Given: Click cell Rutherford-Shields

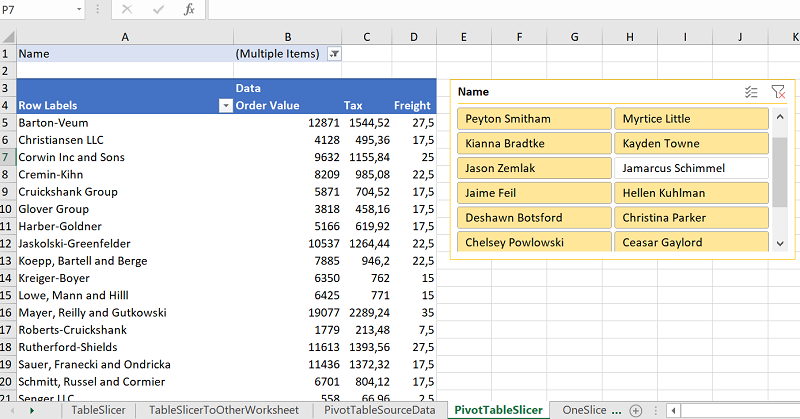Looking at the screenshot, I should click(125, 347).
